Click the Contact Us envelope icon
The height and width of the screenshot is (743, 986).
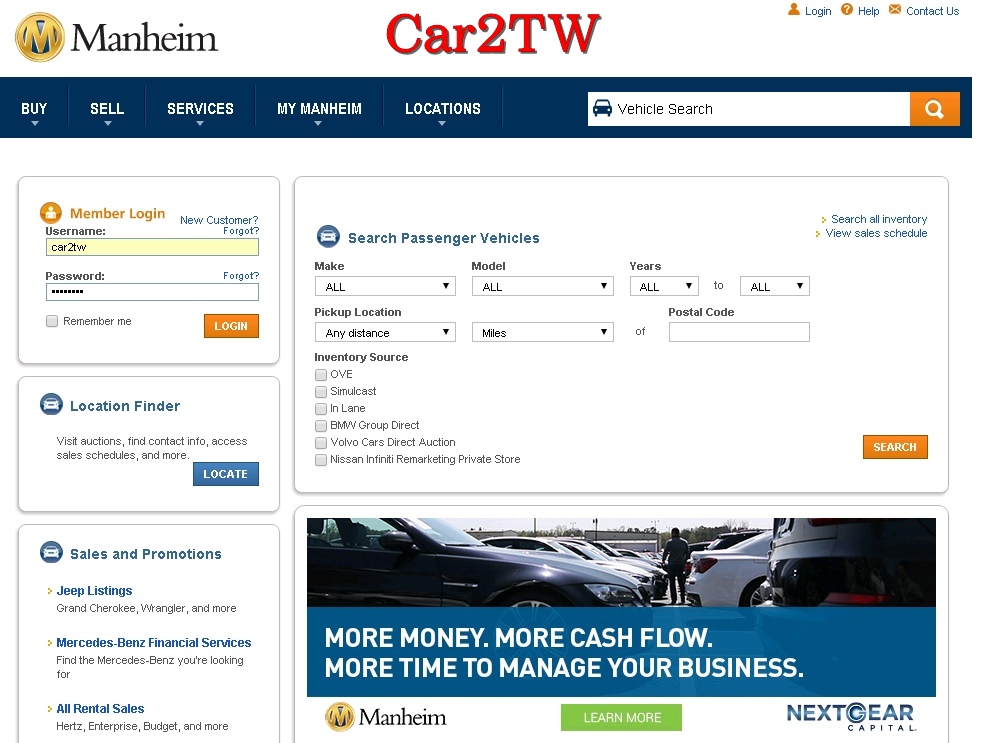pyautogui.click(x=895, y=10)
